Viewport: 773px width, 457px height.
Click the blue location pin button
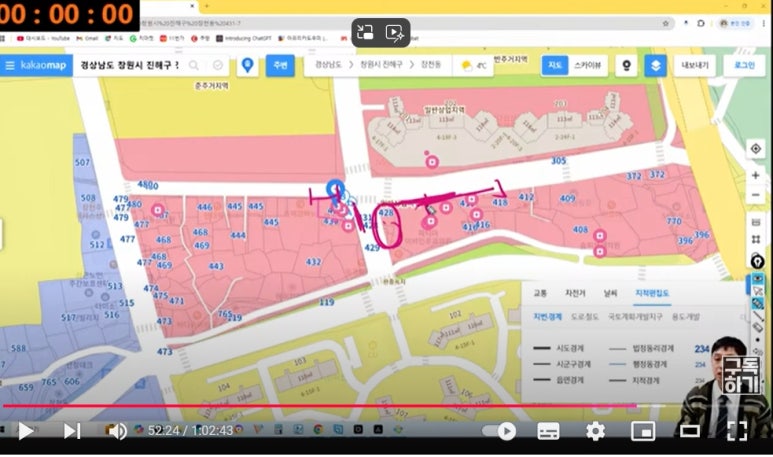(247, 65)
